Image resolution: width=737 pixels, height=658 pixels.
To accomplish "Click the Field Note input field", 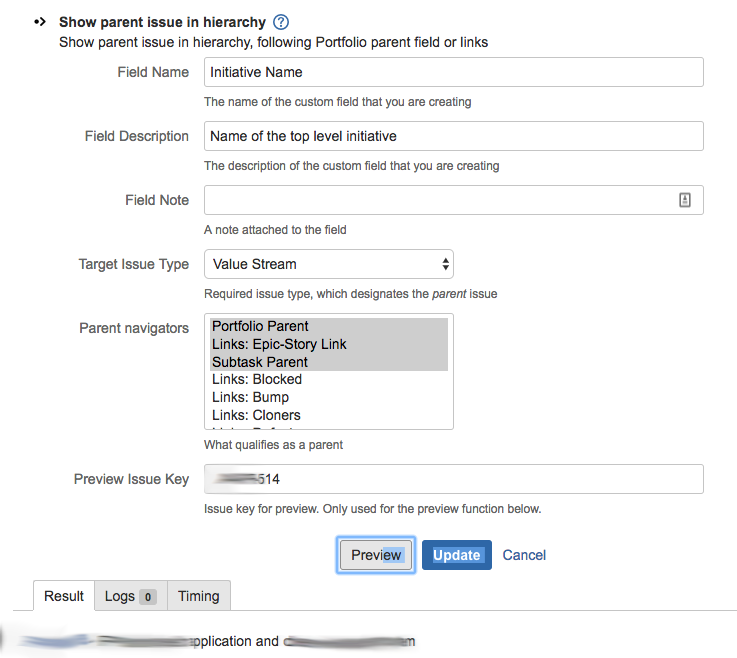I will [440, 200].
